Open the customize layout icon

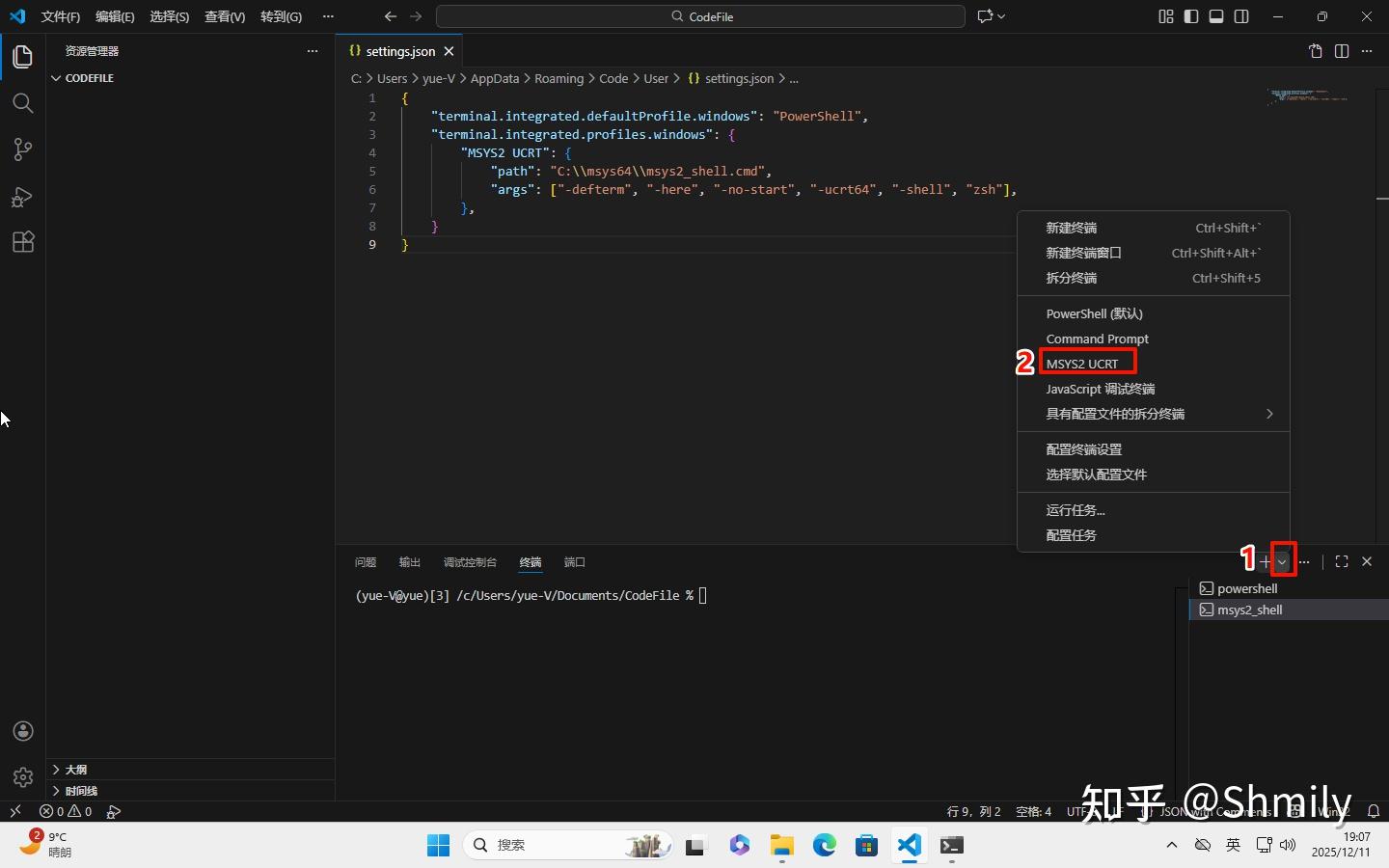(x=1166, y=16)
